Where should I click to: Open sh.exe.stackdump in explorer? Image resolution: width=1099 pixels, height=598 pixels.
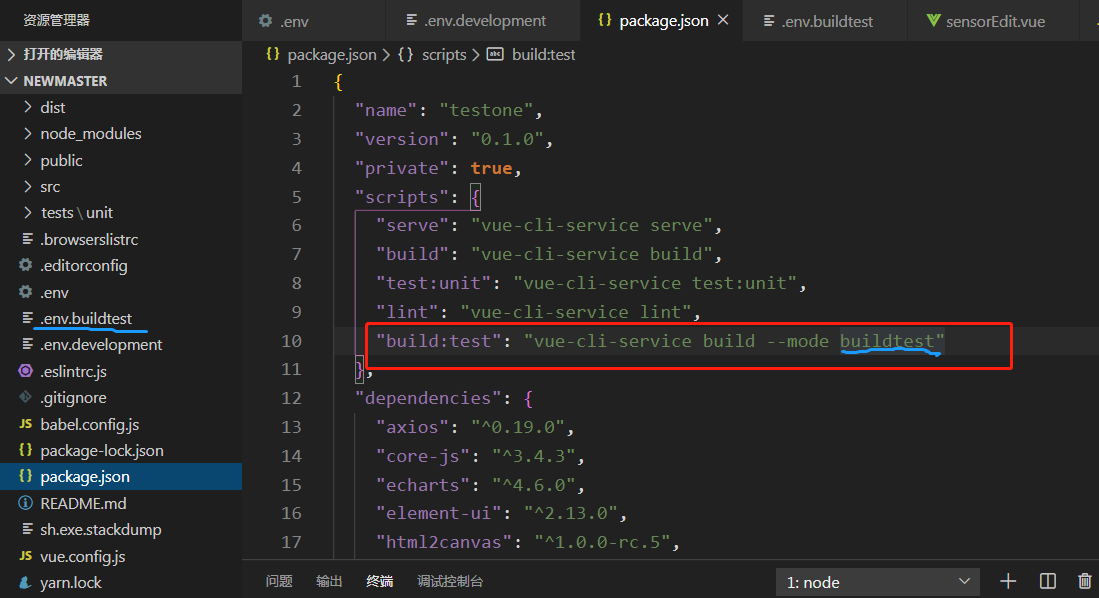tap(121, 529)
